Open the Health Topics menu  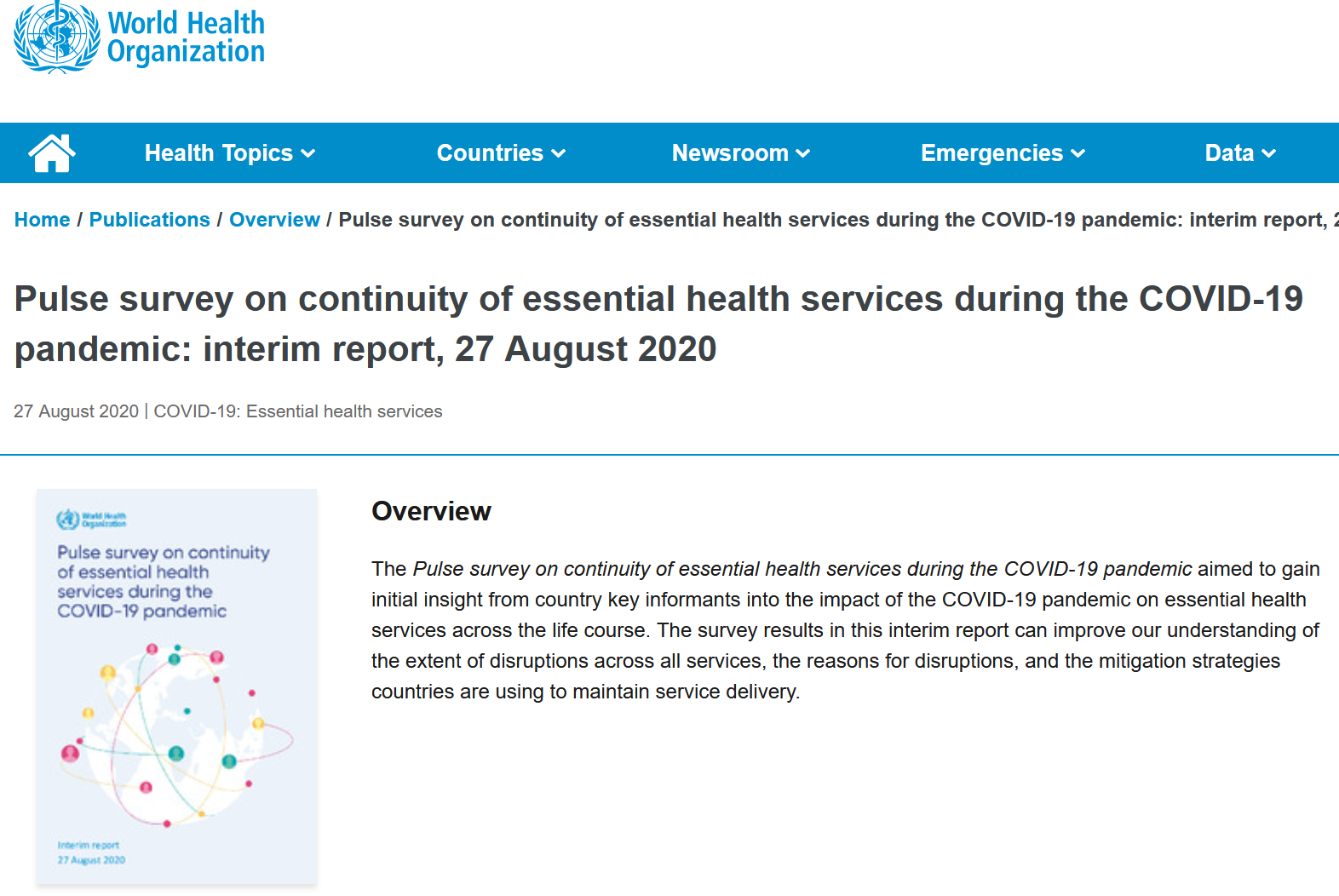(x=218, y=153)
